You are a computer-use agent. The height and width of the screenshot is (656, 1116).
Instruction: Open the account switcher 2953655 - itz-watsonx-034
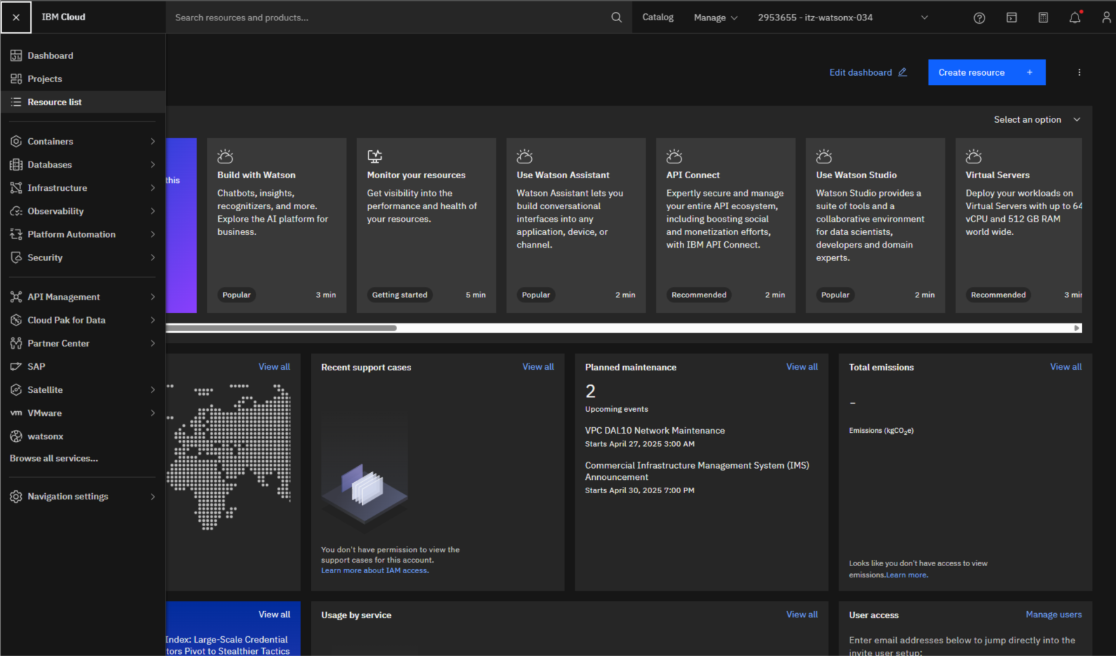click(843, 18)
